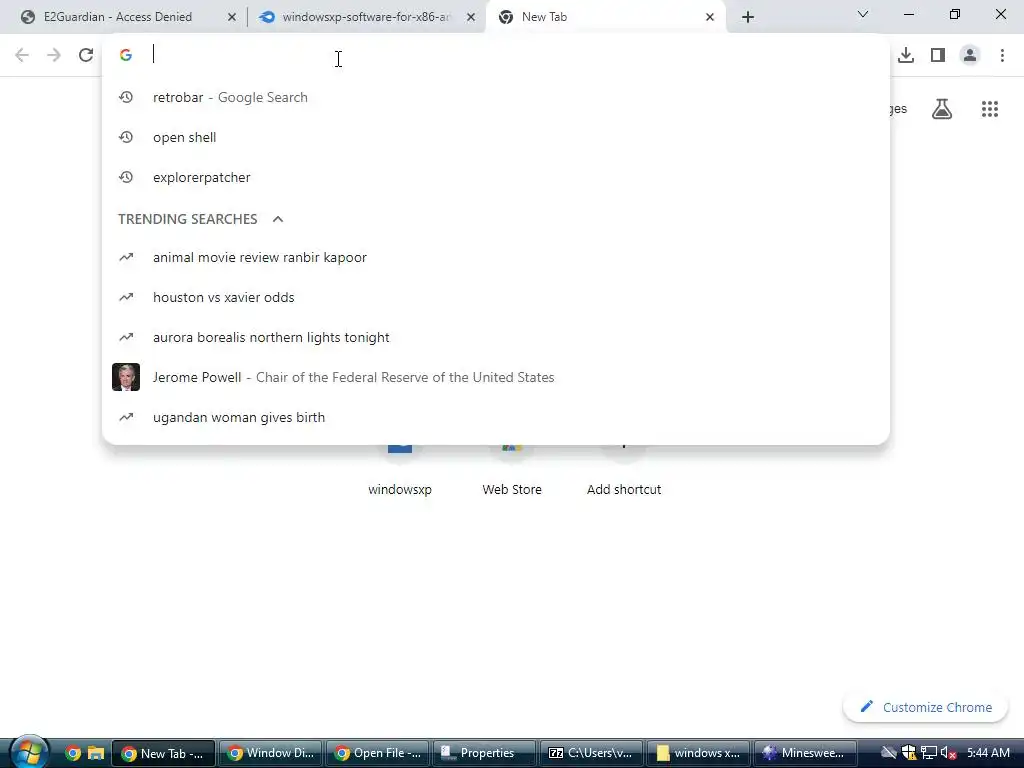Image resolution: width=1024 pixels, height=768 pixels.
Task: Close the E2Guardian Access Denied tab
Action: pos(231,17)
